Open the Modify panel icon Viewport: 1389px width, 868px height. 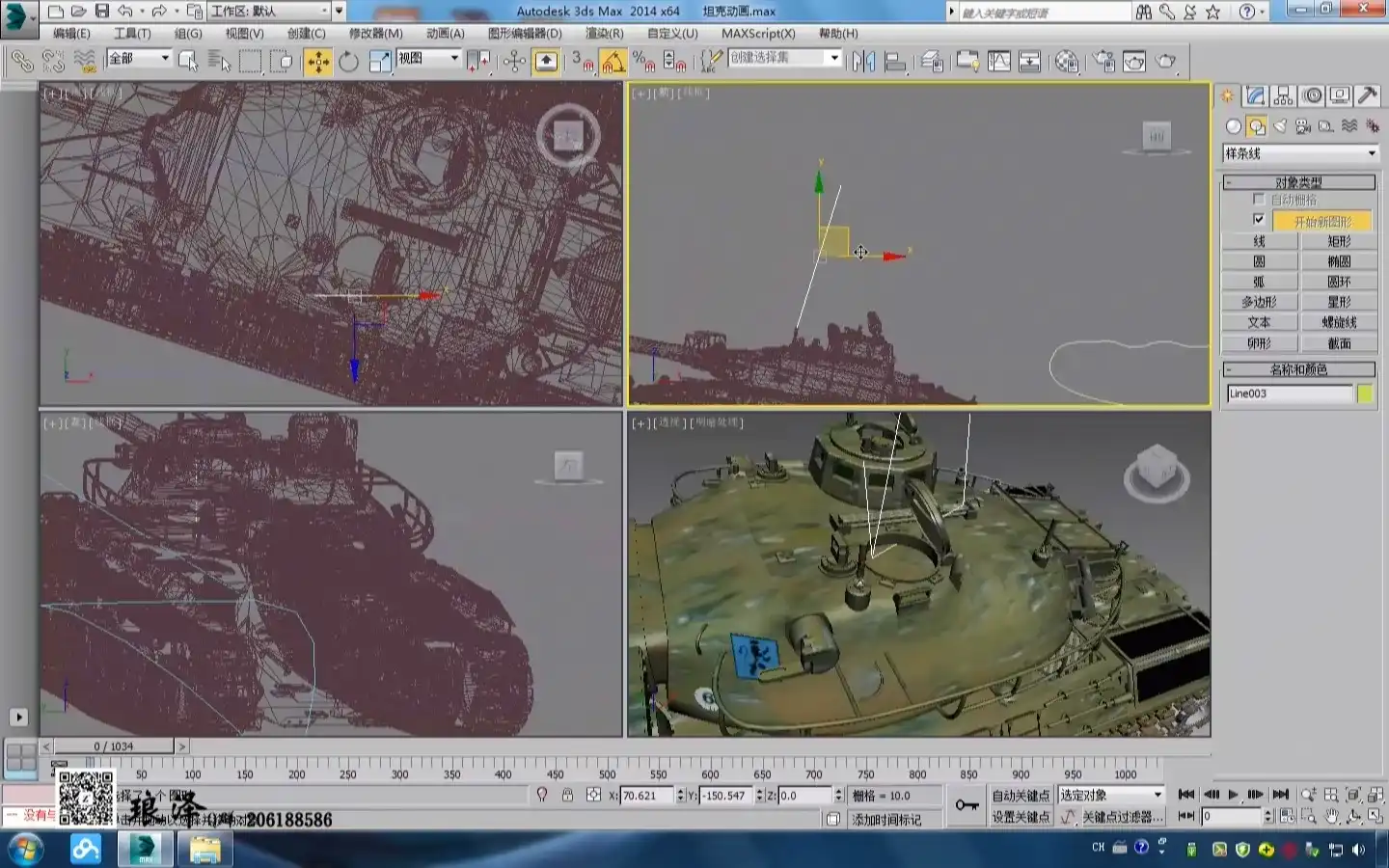(x=1255, y=95)
